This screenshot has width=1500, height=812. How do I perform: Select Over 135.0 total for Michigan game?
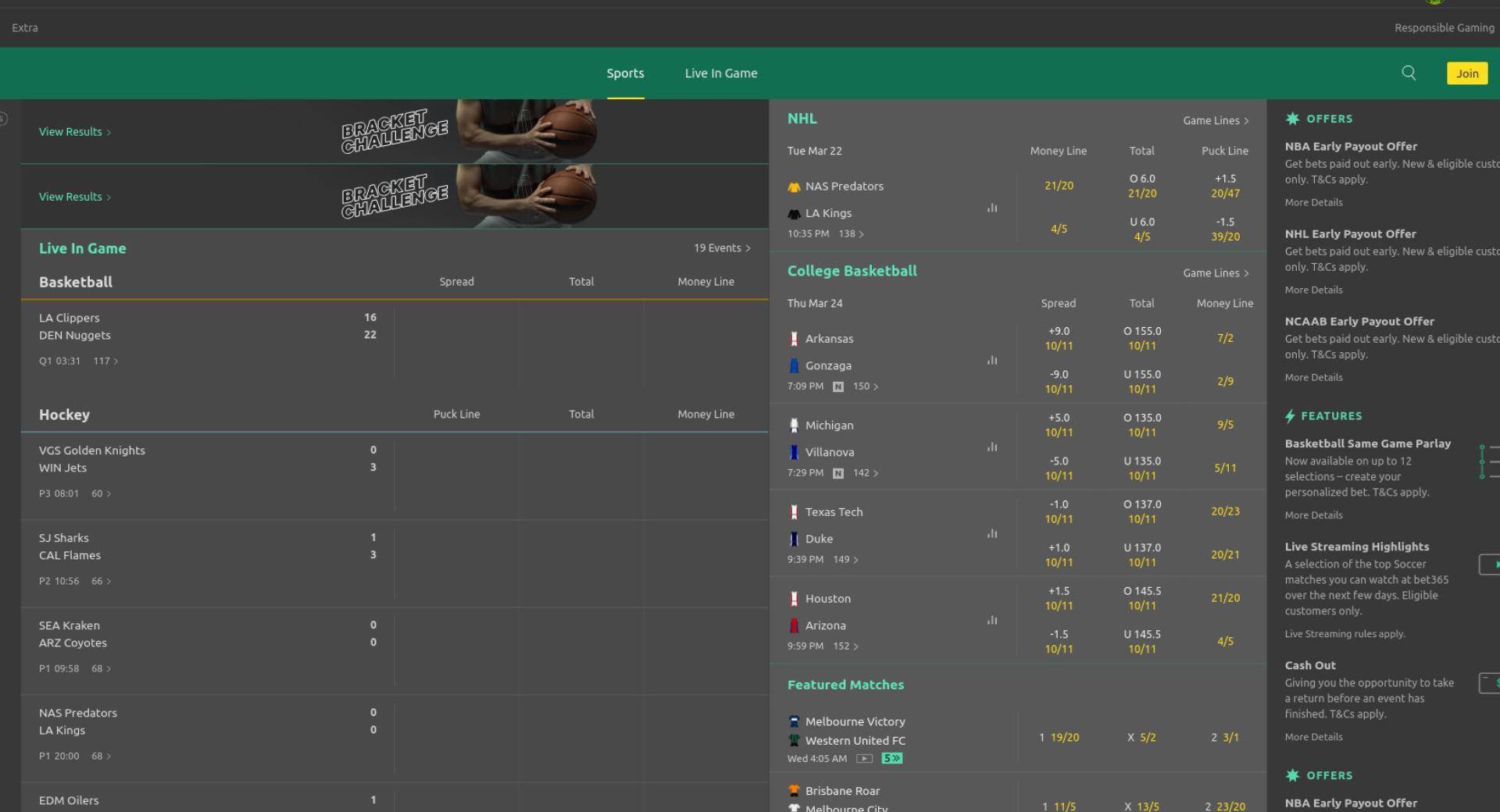(x=1141, y=426)
